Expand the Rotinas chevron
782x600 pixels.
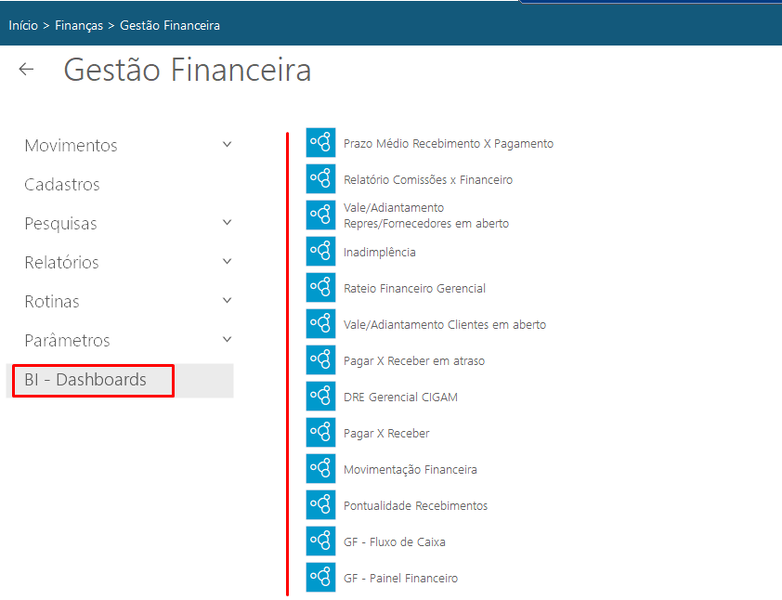pos(227,300)
